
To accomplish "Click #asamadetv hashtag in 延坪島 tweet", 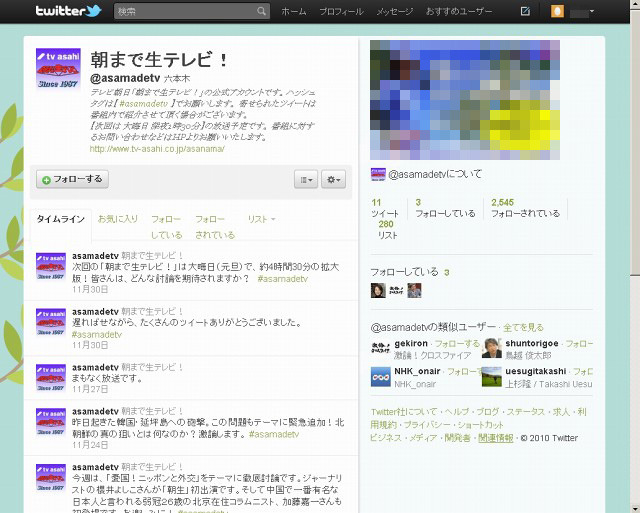I will [274, 434].
